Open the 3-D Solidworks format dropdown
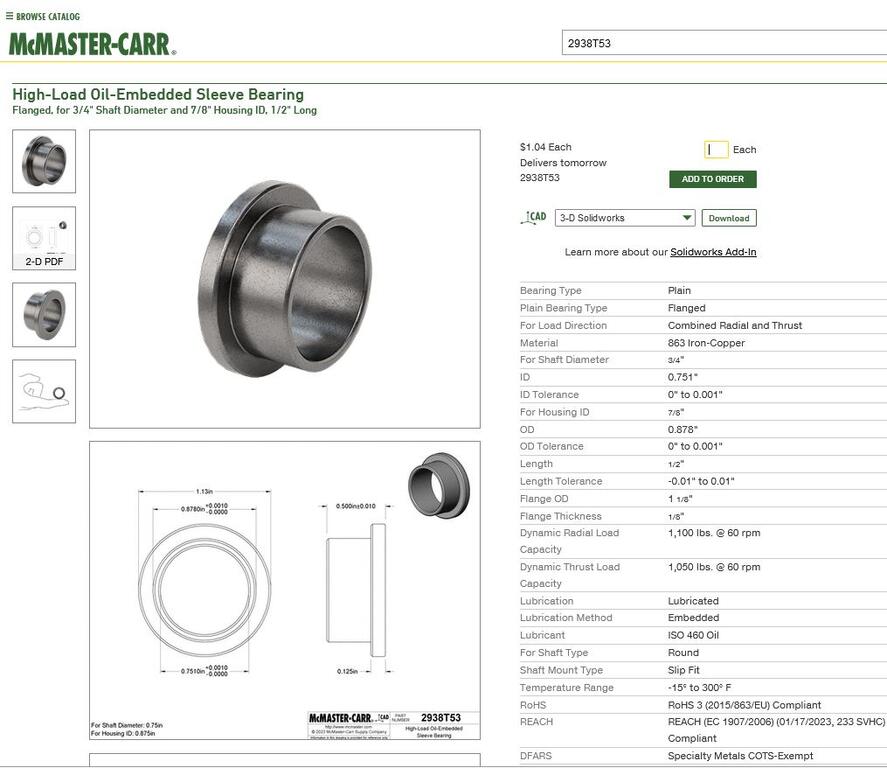 point(625,218)
